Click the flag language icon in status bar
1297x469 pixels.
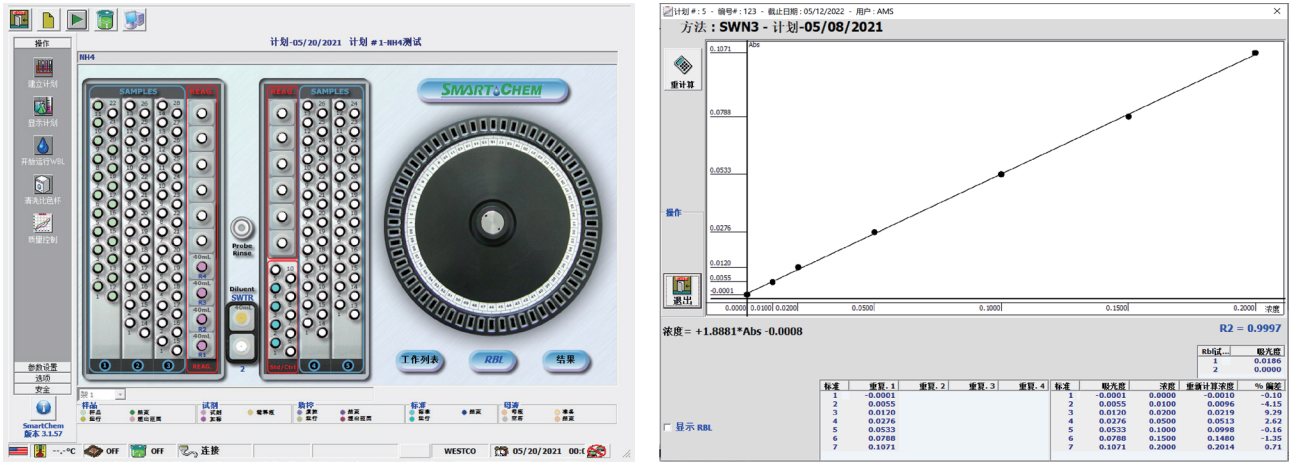coord(16,451)
